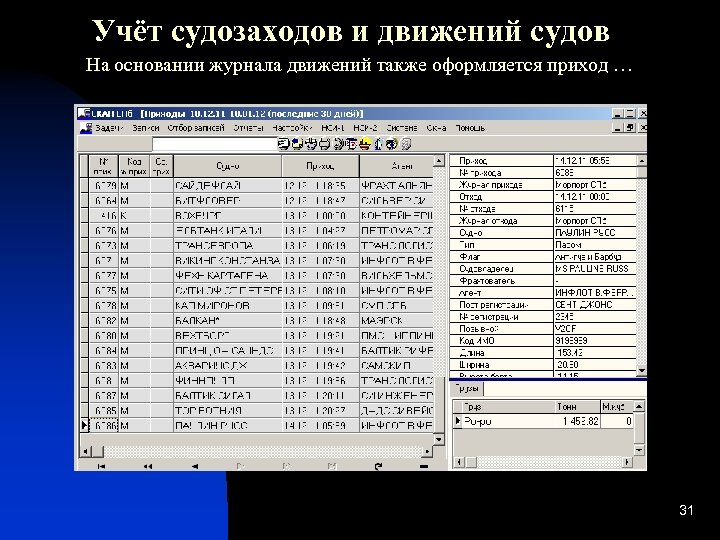Go to first record navigation button
This screenshot has height=540, width=720.
(x=101, y=466)
